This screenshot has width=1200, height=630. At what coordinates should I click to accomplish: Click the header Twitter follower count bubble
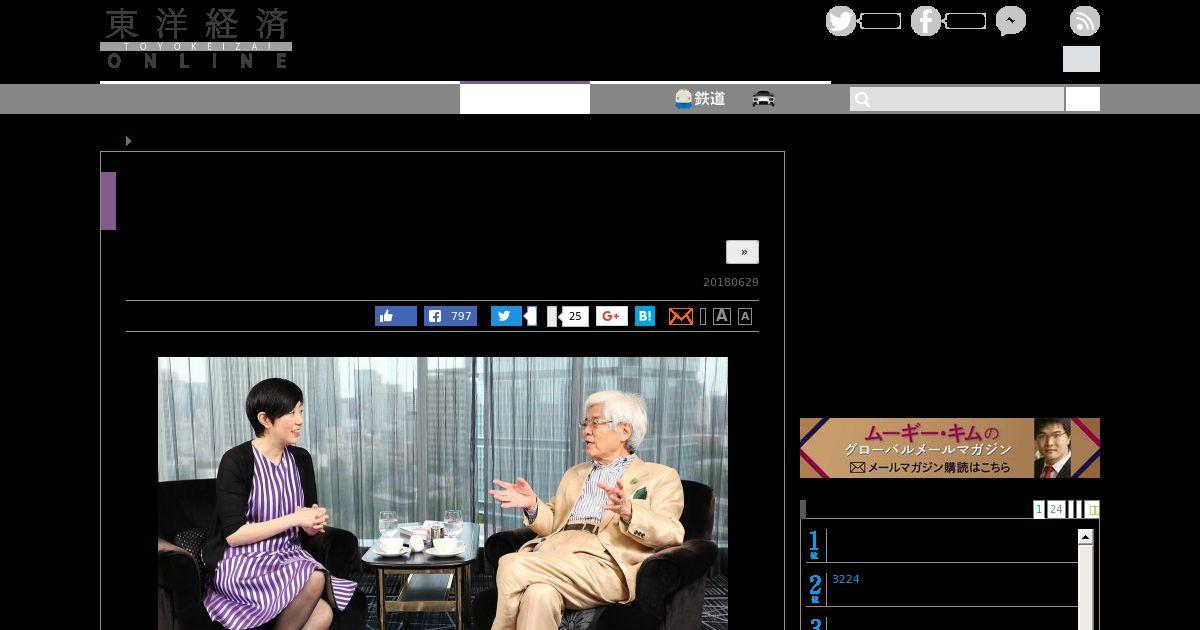pyautogui.click(x=880, y=21)
